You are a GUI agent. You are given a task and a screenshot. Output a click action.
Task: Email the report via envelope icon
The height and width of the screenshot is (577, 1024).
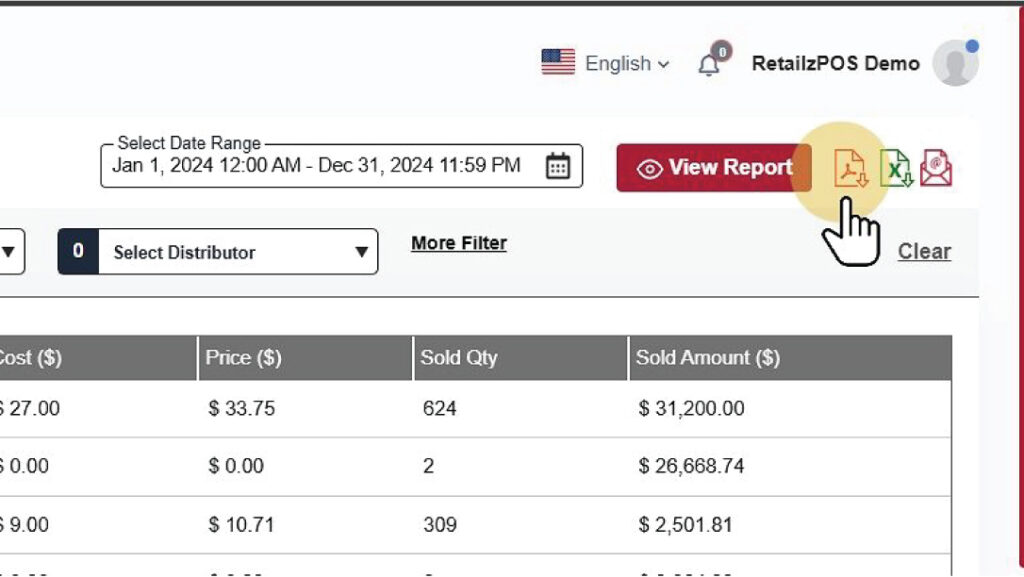[936, 168]
